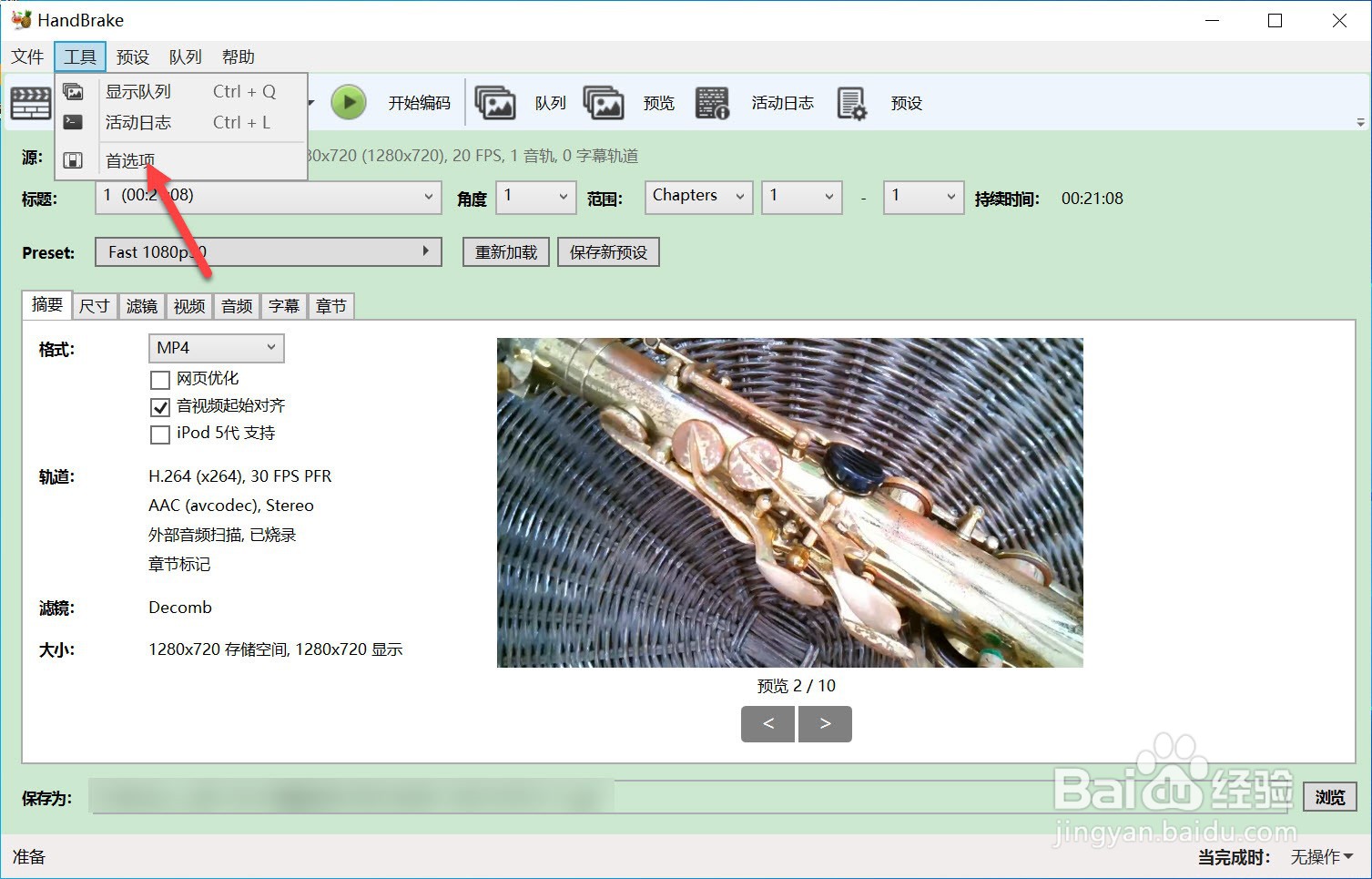Click the presets document-gear toolbar icon
Image resolution: width=1372 pixels, height=879 pixels.
pyautogui.click(x=851, y=103)
